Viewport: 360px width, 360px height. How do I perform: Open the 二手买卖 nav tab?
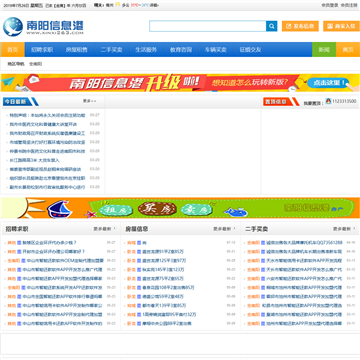point(111,50)
